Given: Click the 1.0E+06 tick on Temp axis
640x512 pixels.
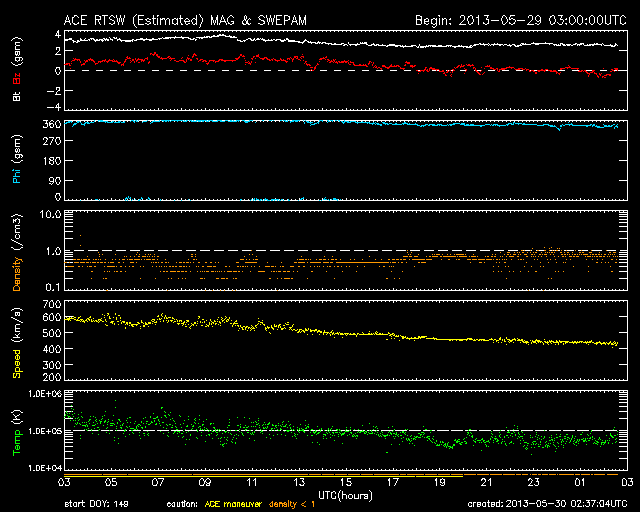Looking at the screenshot, I should pos(44,394).
